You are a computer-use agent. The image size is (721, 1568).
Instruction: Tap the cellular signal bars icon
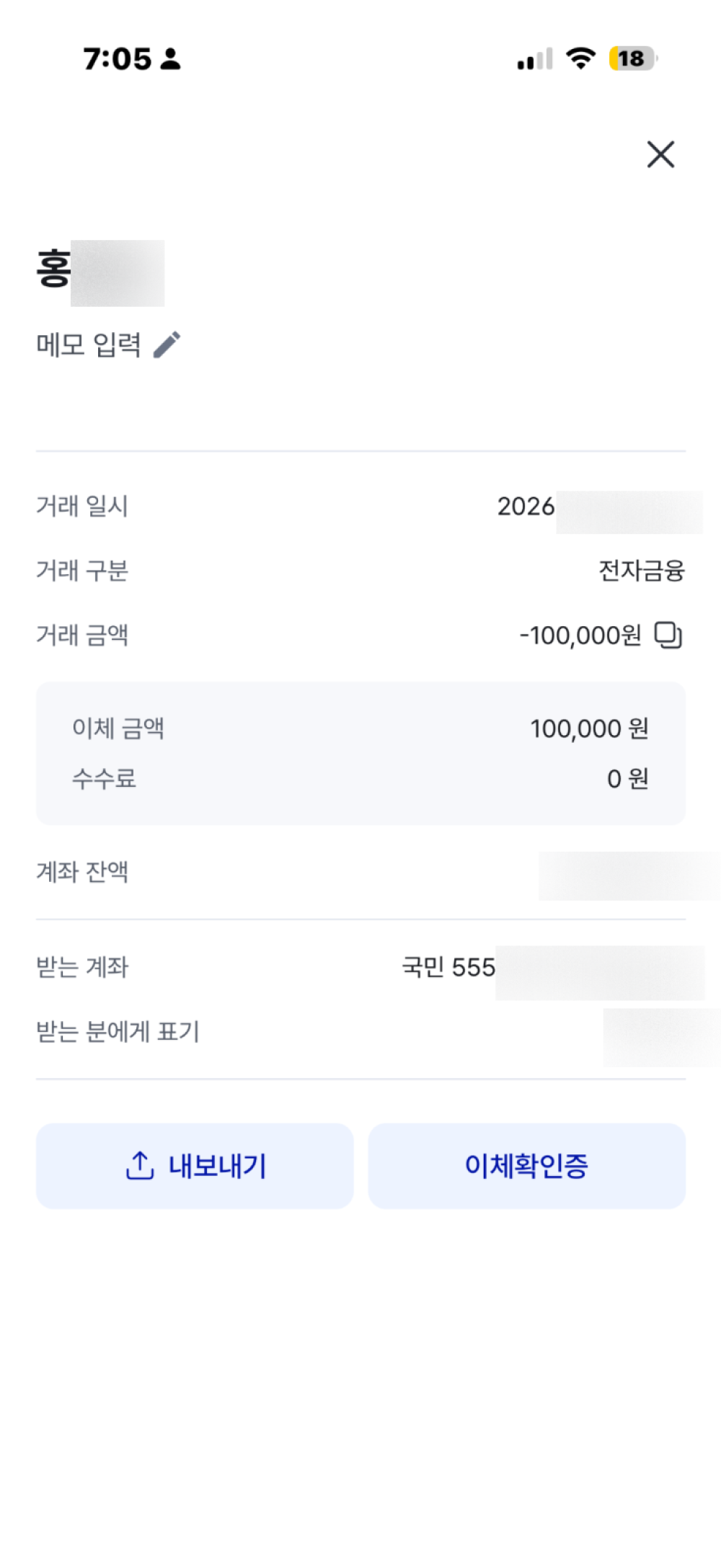(535, 59)
